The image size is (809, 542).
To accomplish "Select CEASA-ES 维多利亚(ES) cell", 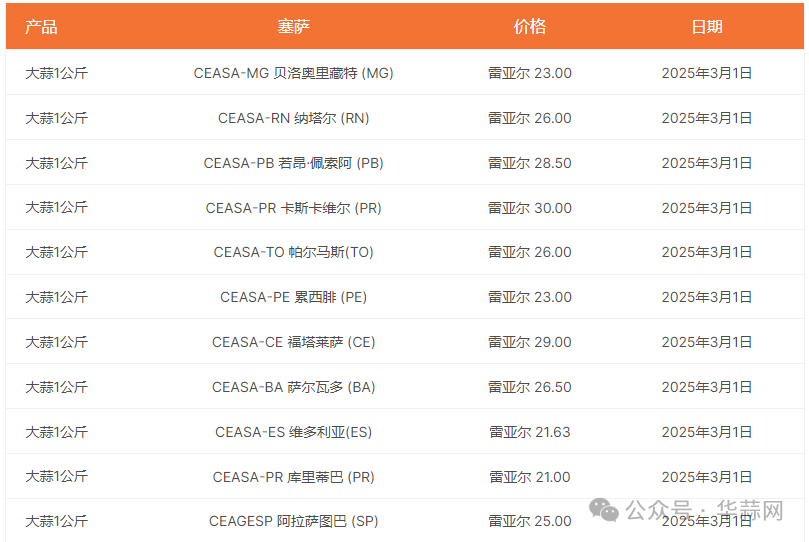I will click(293, 432).
